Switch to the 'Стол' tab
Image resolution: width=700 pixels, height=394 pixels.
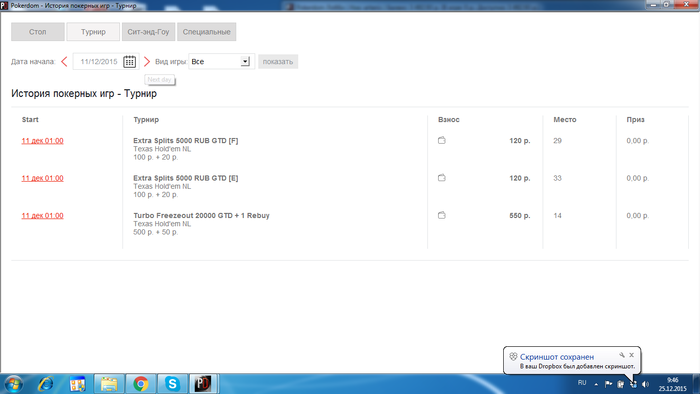tap(38, 32)
